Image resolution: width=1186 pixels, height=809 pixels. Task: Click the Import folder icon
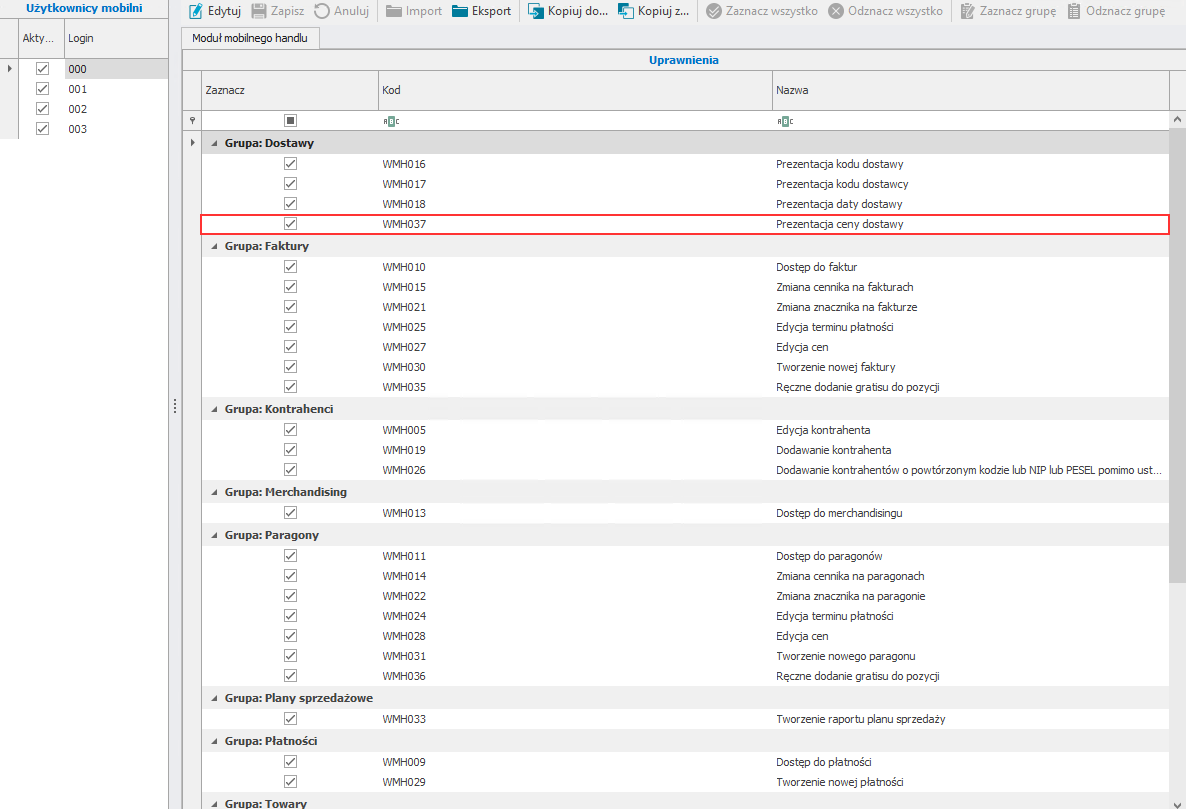click(x=393, y=11)
